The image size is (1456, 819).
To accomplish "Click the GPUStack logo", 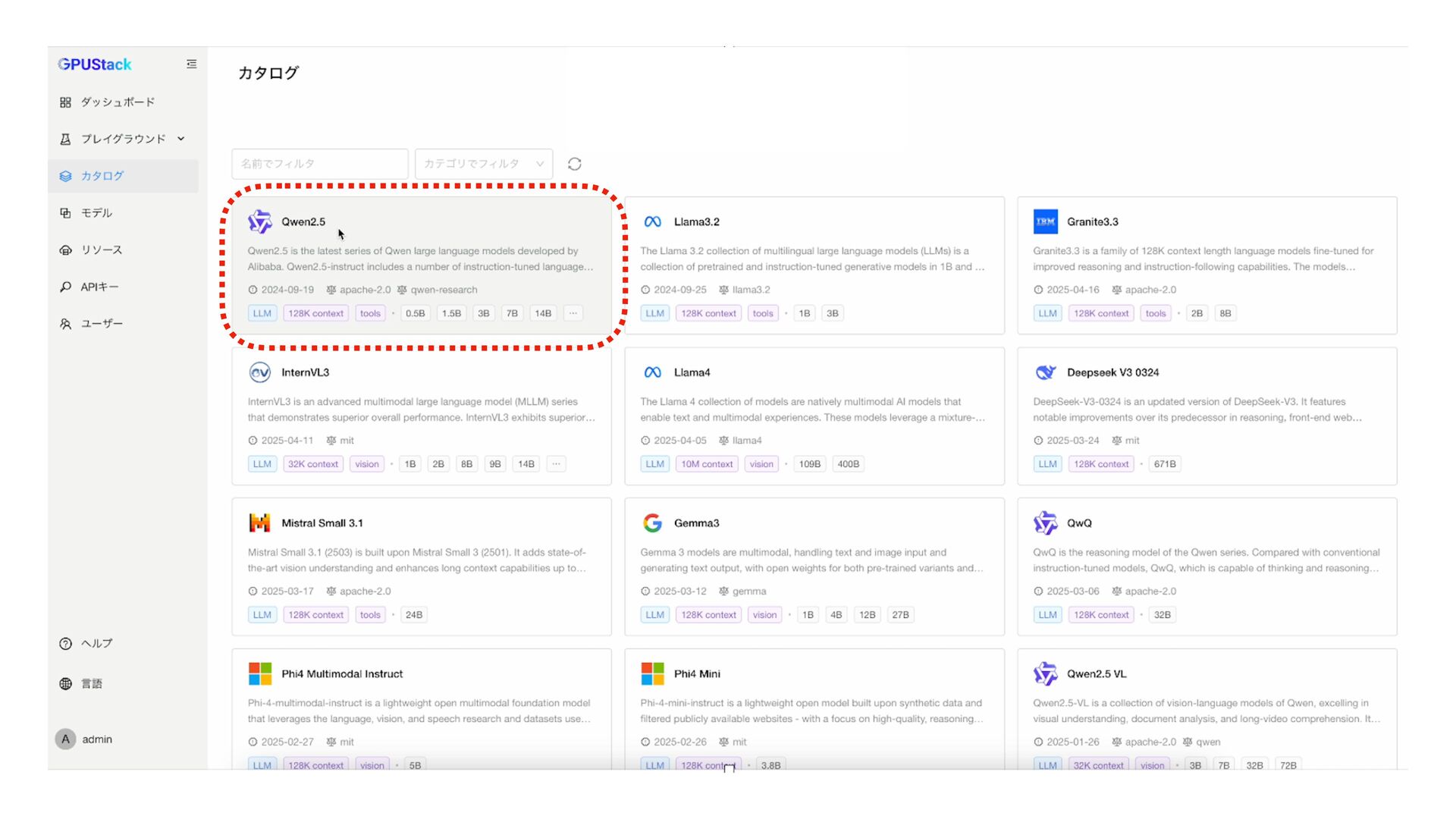I will click(x=95, y=64).
